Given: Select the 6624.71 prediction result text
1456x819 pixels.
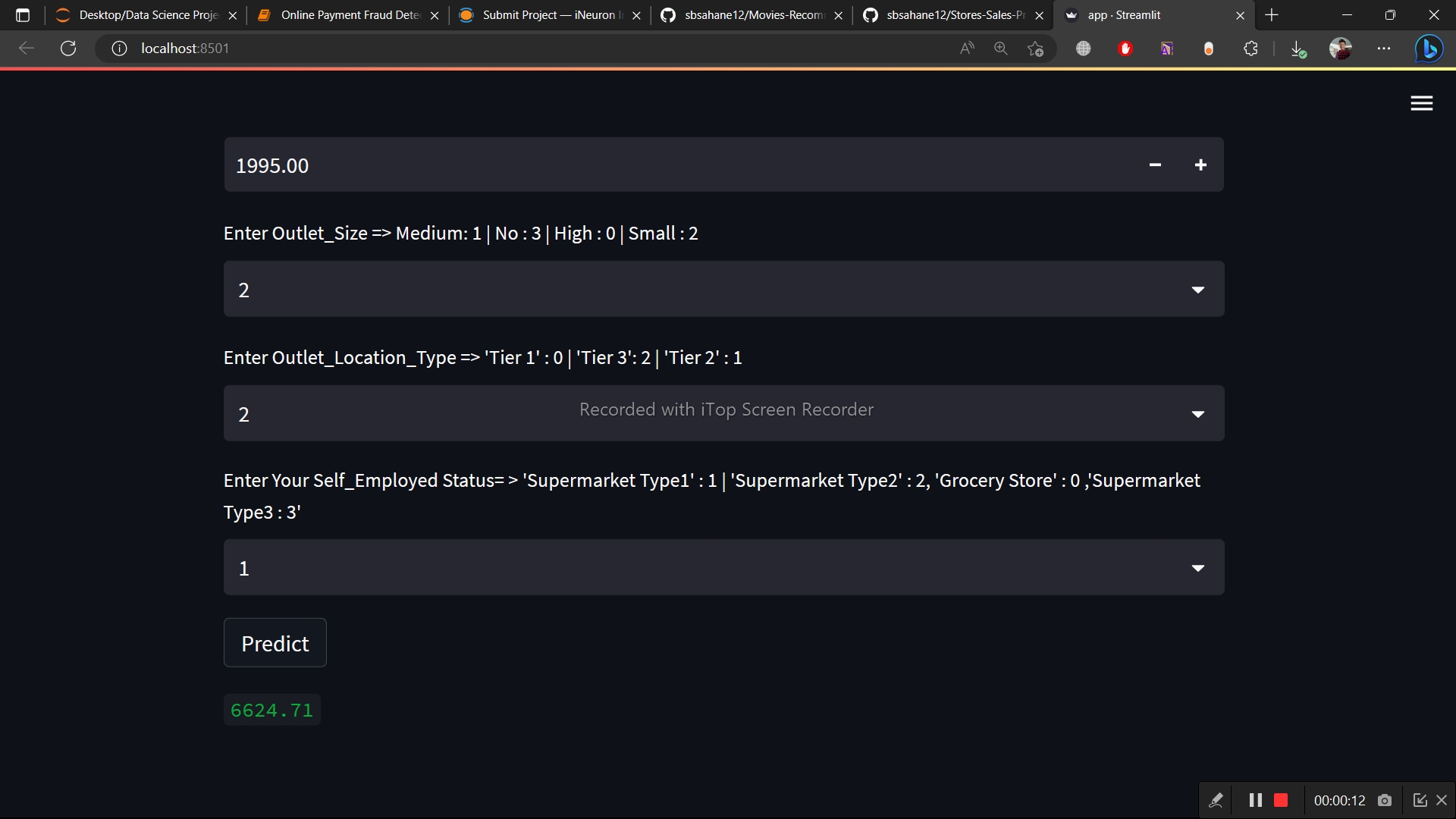Looking at the screenshot, I should [271, 710].
